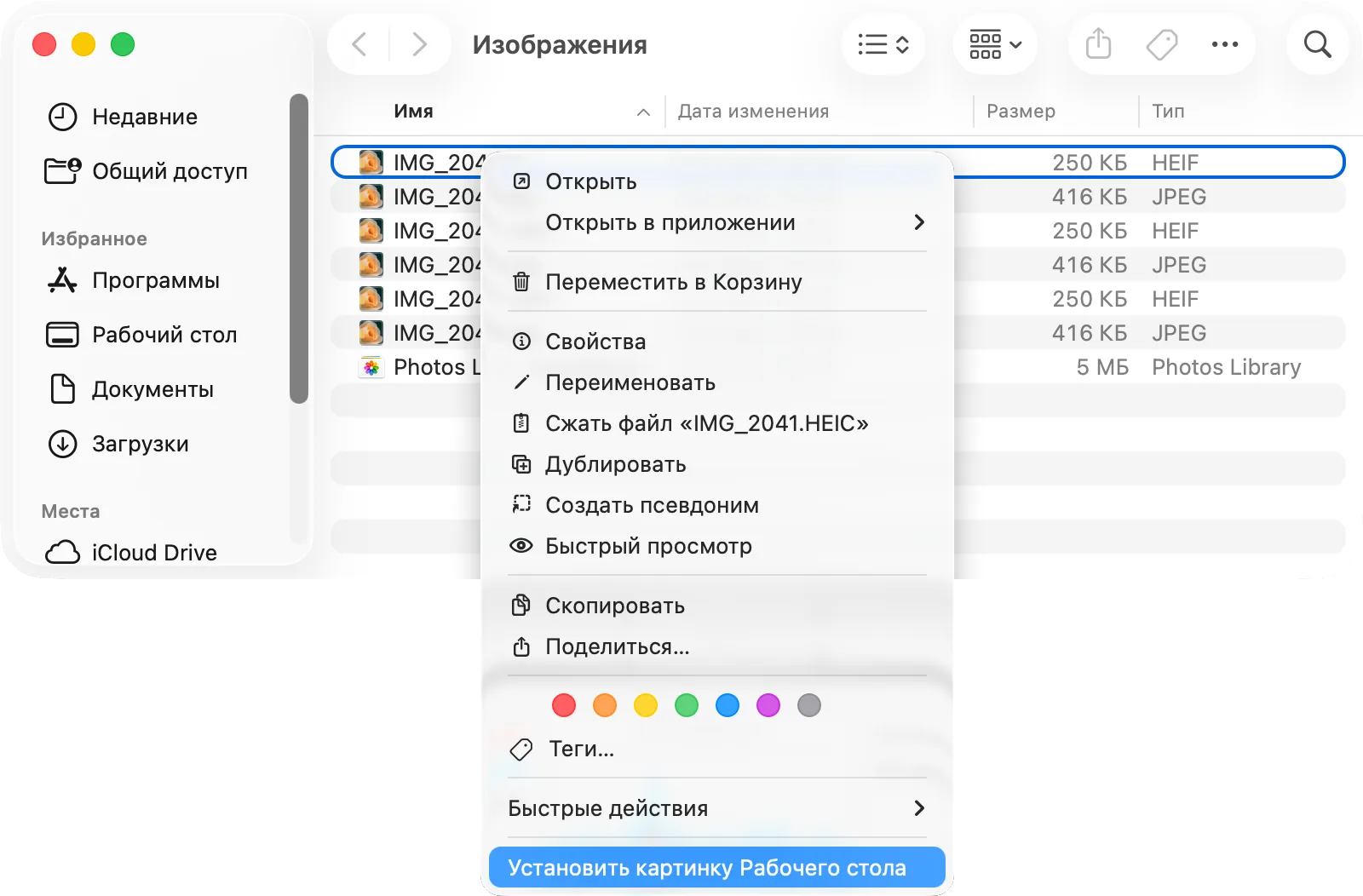This screenshot has height=896, width=1363.
Task: Apply the orange tag color
Action: (605, 705)
